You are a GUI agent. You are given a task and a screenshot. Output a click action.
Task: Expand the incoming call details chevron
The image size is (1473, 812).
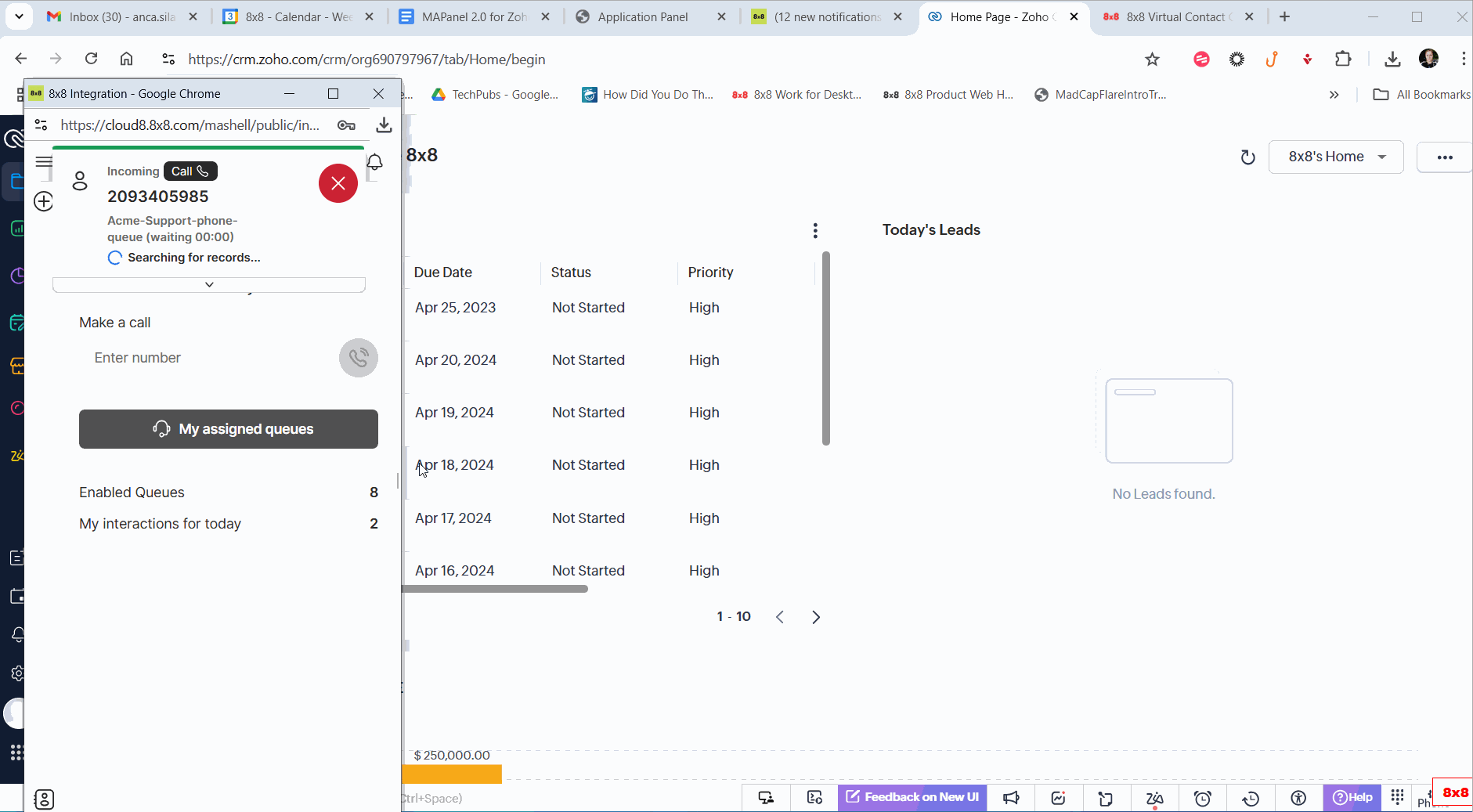point(209,284)
